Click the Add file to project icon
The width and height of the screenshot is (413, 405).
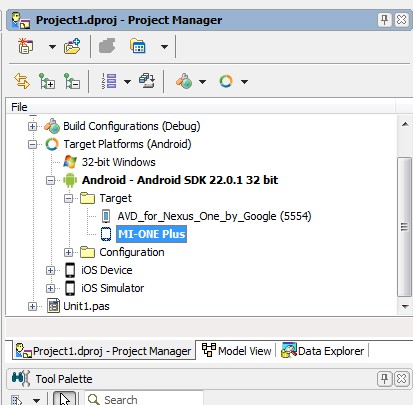[72, 46]
